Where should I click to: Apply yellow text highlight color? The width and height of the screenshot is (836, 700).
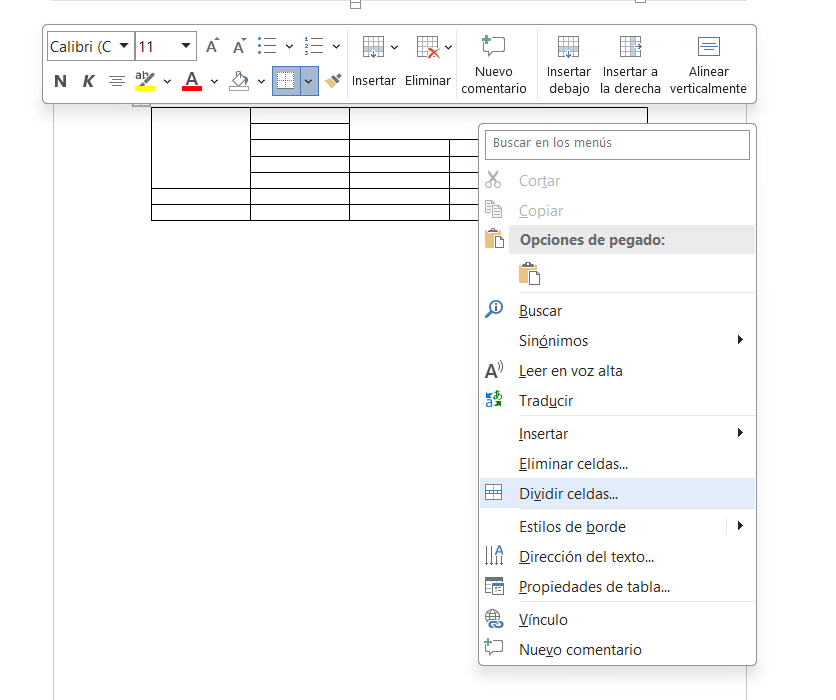[x=146, y=81]
